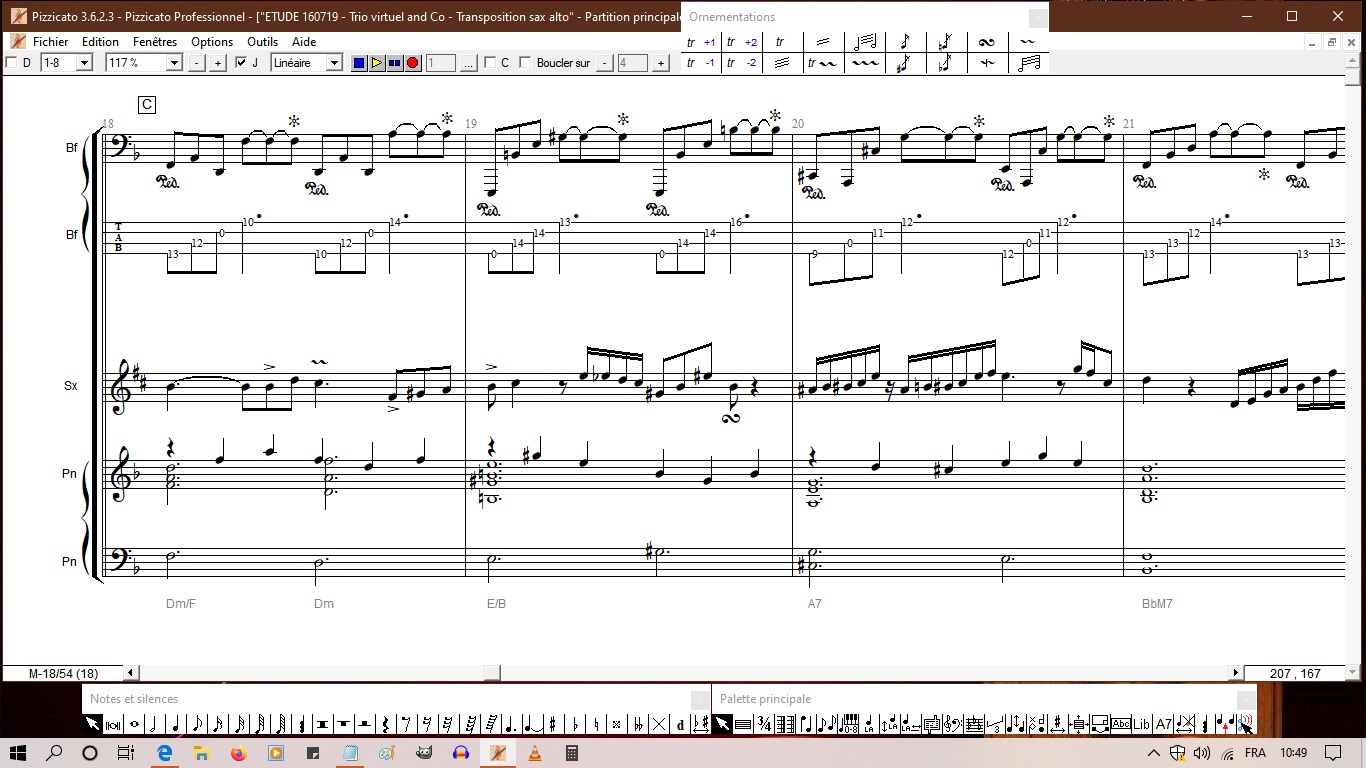This screenshot has width=1366, height=768.
Task: Click the Boucler sur loop count field
Action: click(x=633, y=63)
